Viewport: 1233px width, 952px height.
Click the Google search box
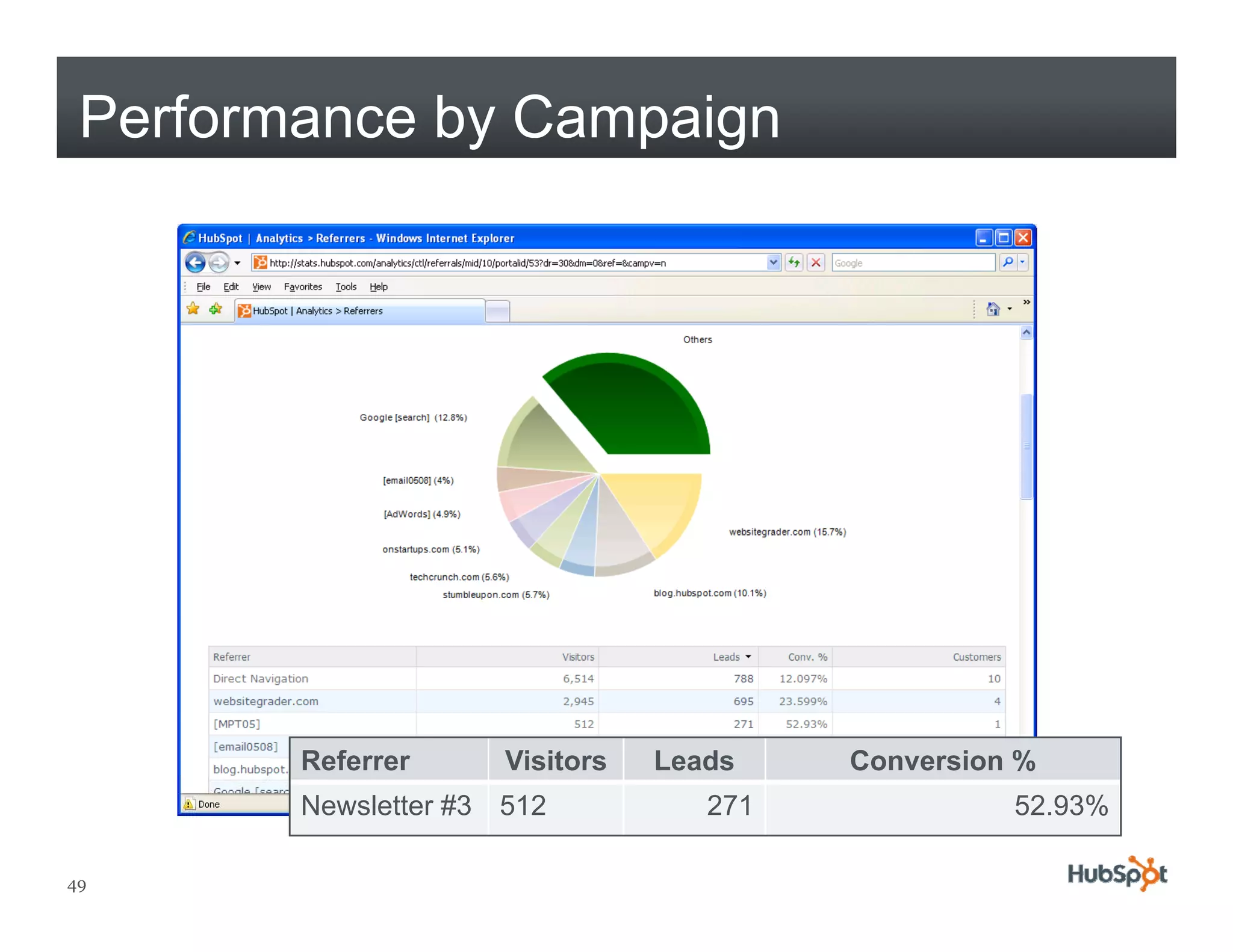tap(913, 263)
